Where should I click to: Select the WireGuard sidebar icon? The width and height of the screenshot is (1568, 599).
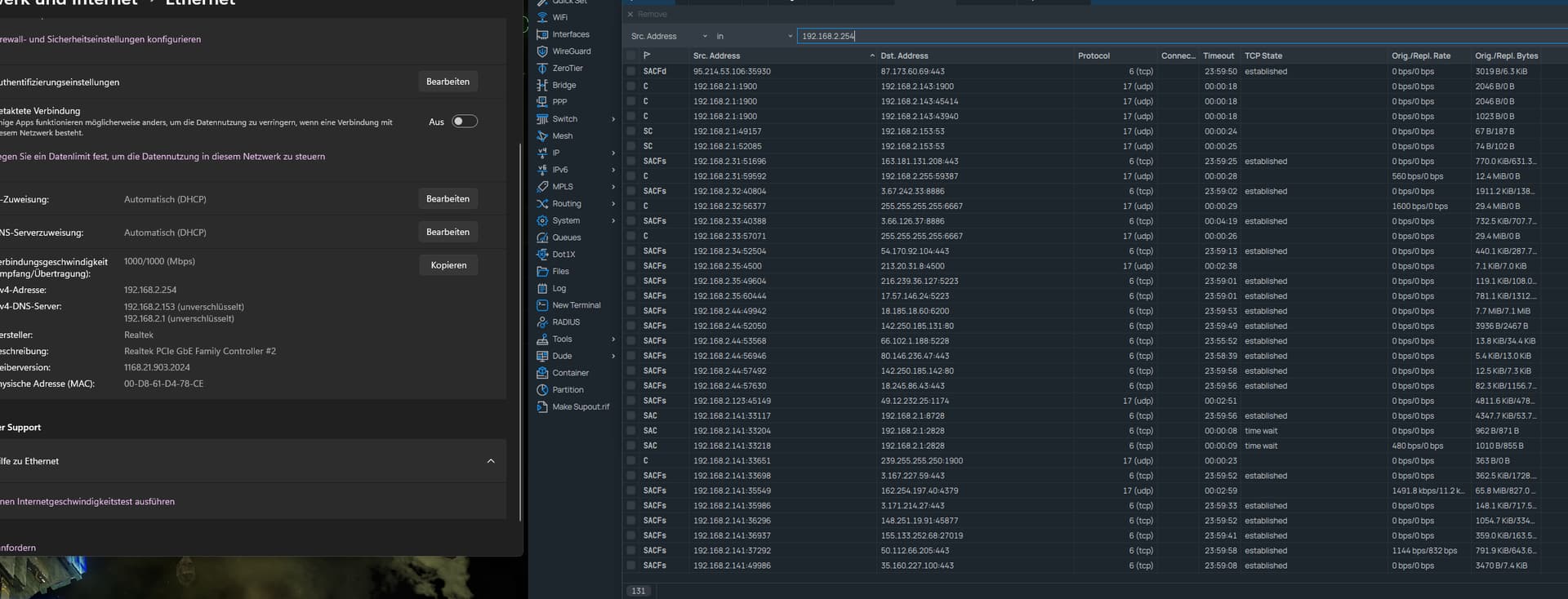point(542,51)
